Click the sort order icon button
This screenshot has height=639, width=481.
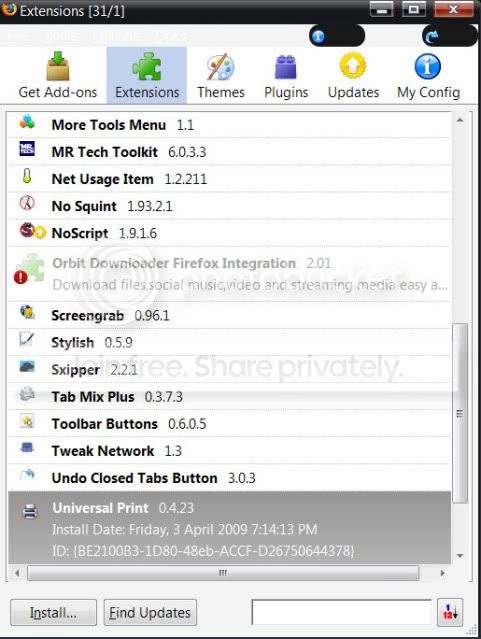(x=450, y=612)
